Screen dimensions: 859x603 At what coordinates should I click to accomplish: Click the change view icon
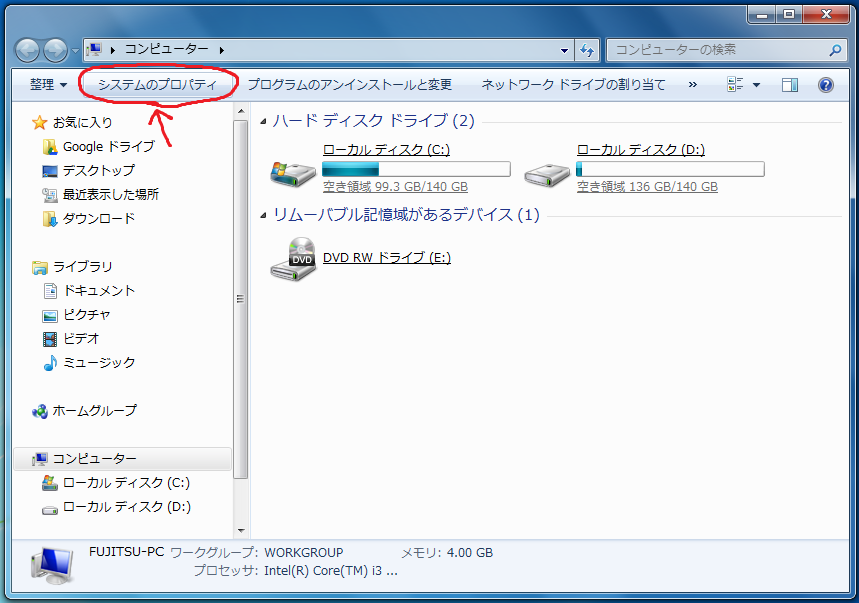[735, 84]
